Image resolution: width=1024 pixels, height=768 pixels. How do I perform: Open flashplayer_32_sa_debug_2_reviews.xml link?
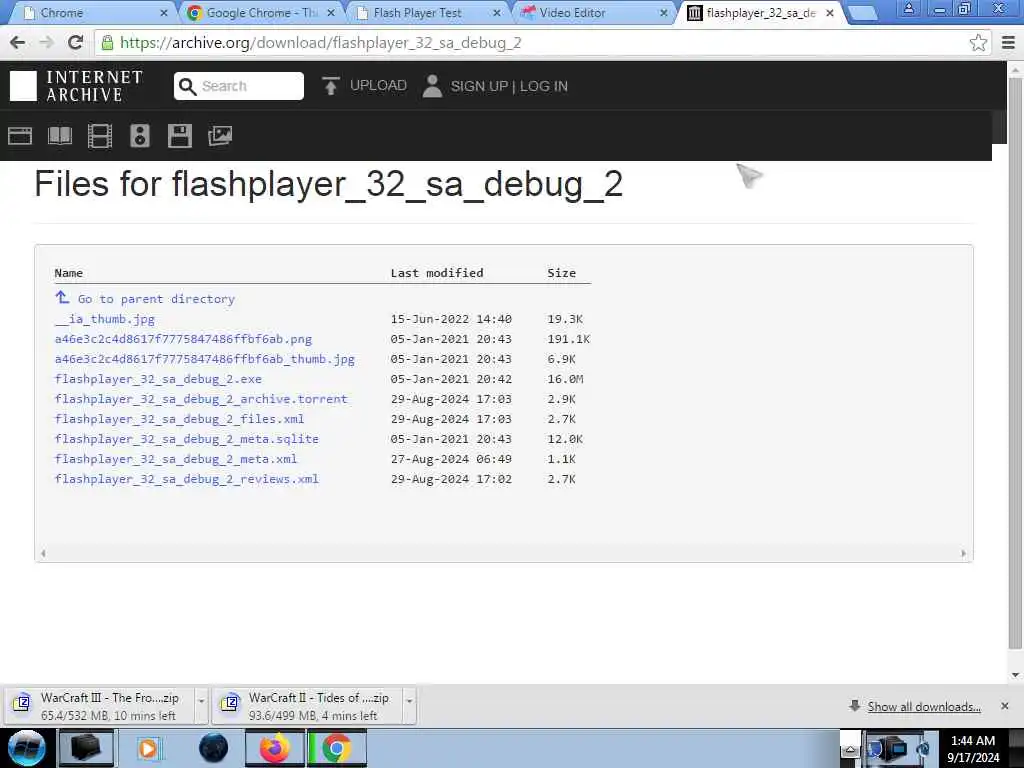pyautogui.click(x=187, y=479)
